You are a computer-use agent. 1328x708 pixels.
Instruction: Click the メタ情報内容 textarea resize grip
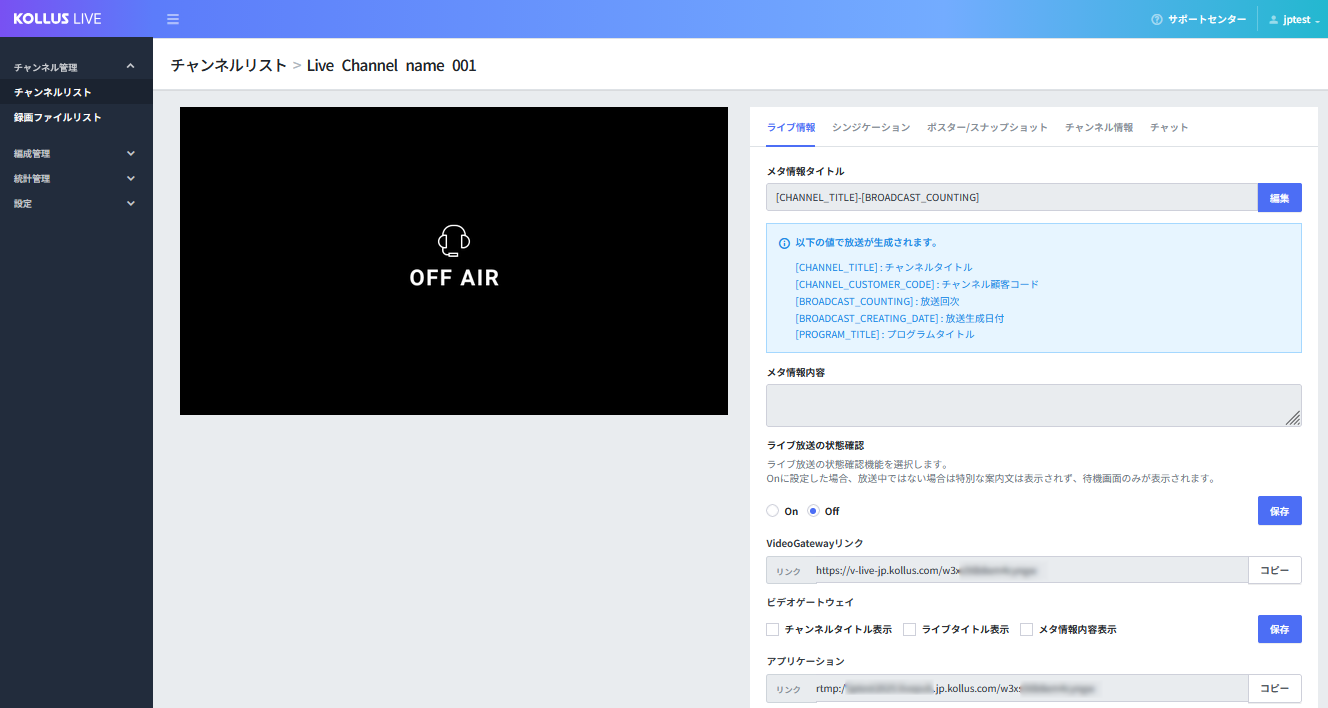click(1293, 419)
